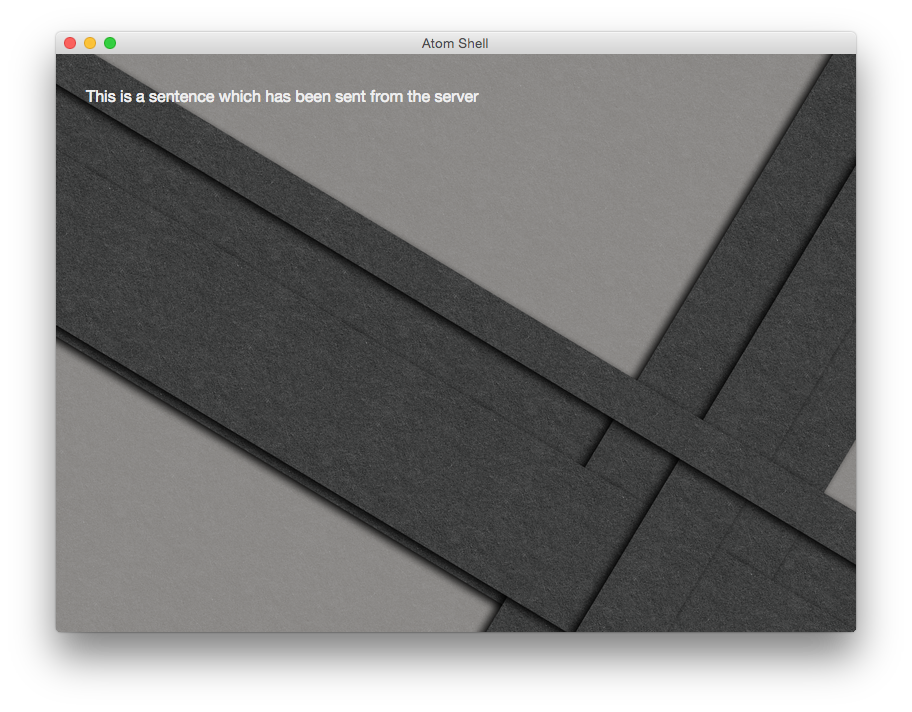This screenshot has height=712, width=912.
Task: Click the sentence sent from the server
Action: (282, 97)
